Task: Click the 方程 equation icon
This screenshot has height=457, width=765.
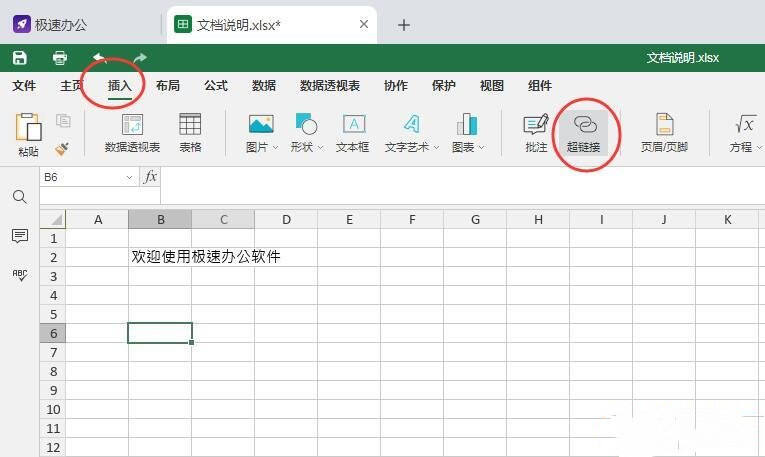Action: pos(745,125)
